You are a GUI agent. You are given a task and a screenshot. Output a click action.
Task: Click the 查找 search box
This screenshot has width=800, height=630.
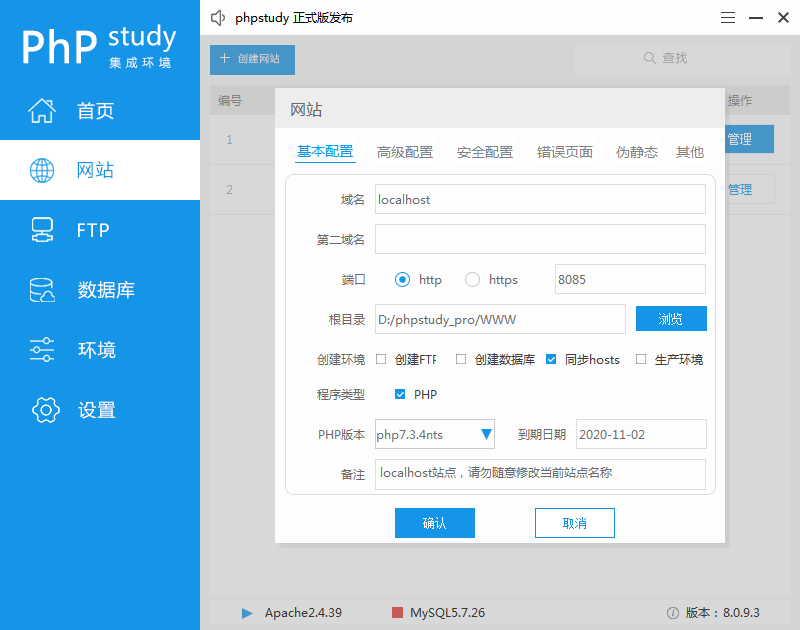point(682,59)
